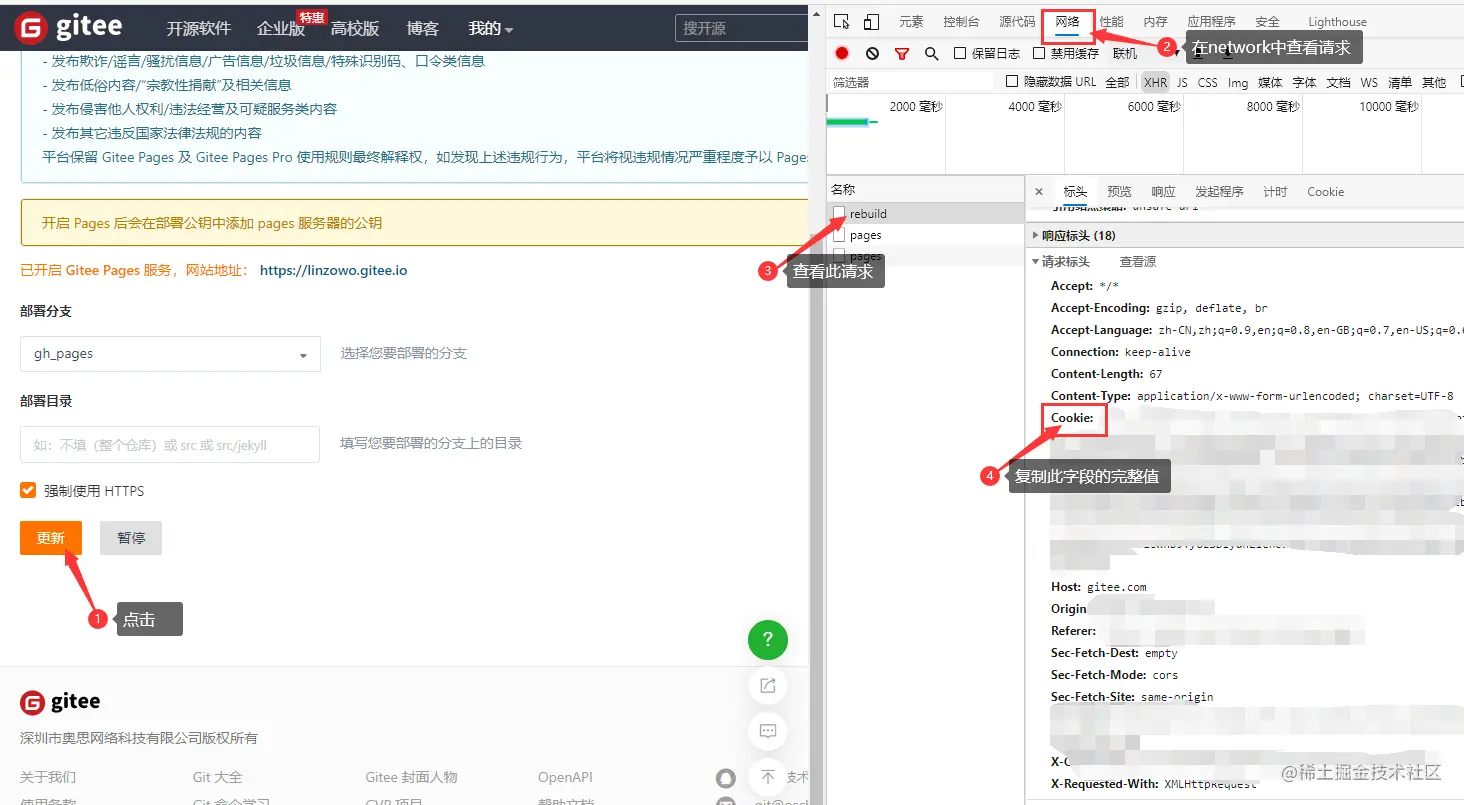The height and width of the screenshot is (805, 1464).
Task: Uncheck the 强制使用 HTTPS checkbox
Action: pyautogui.click(x=28, y=490)
